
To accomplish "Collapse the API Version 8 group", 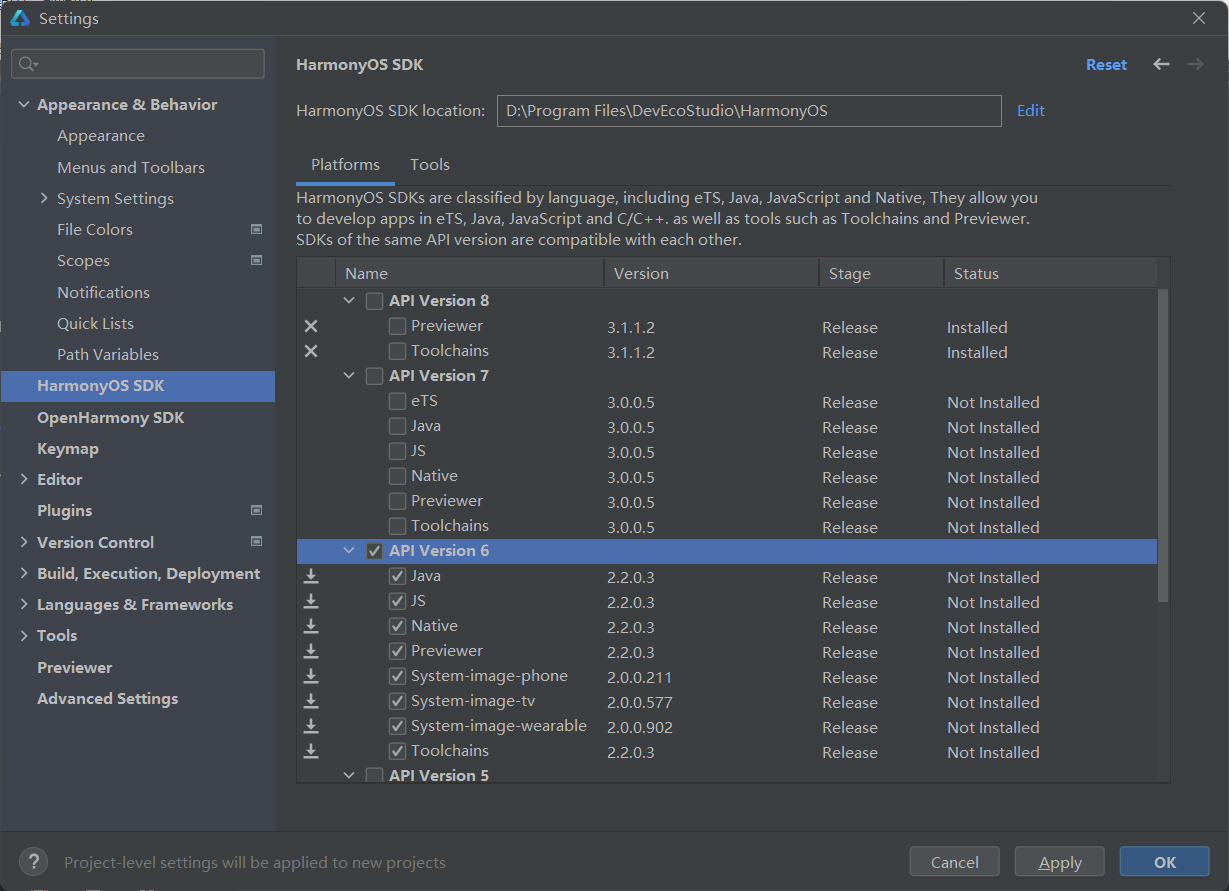I will 349,300.
